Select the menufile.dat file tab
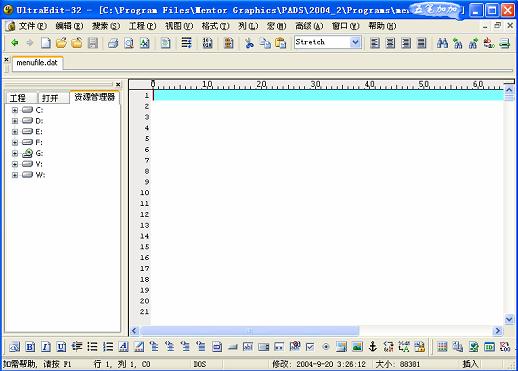Image resolution: width=518 pixels, height=371 pixels. [x=37, y=63]
